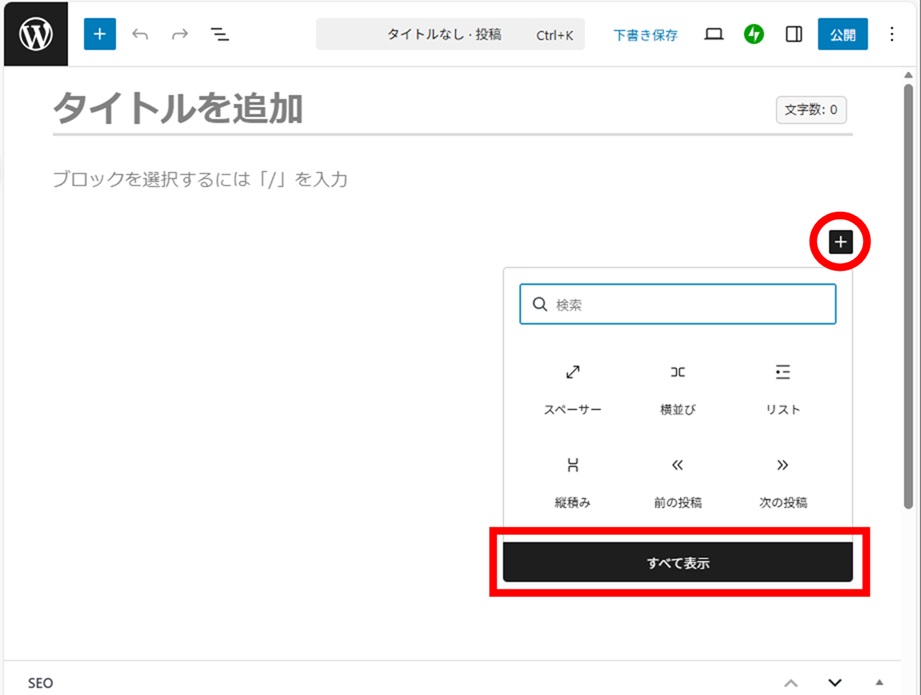Open the green Jetpack lightning icon
Image resolution: width=921 pixels, height=695 pixels.
point(754,34)
